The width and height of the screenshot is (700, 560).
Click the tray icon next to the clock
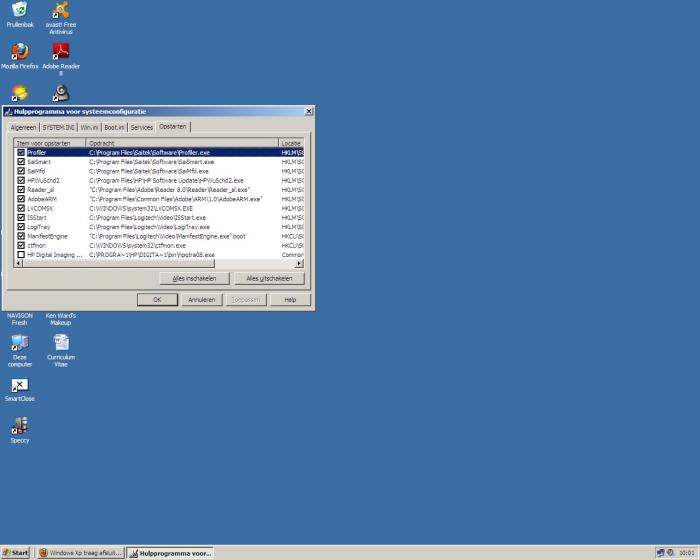pos(670,553)
